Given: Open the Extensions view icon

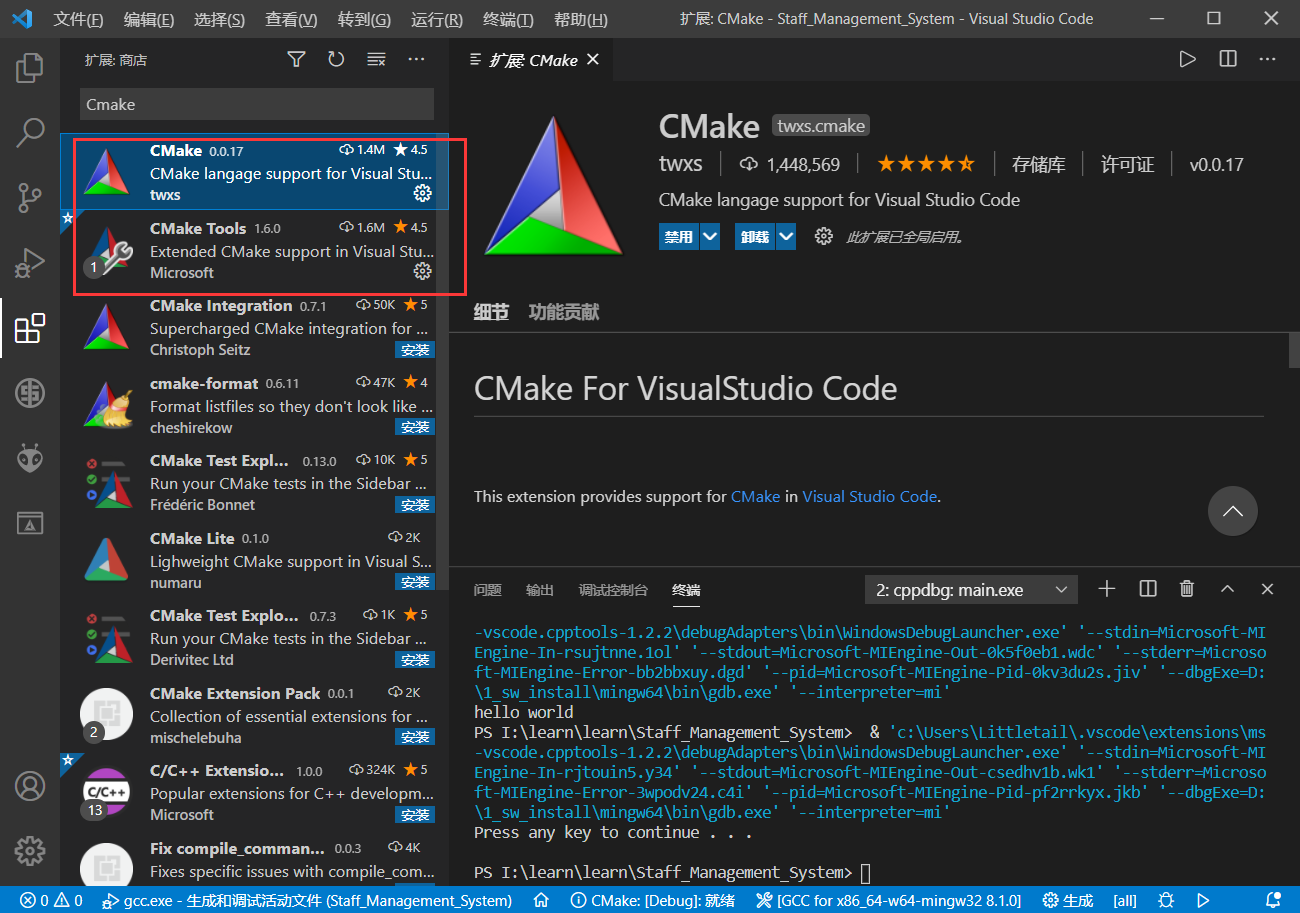Looking at the screenshot, I should (30, 328).
